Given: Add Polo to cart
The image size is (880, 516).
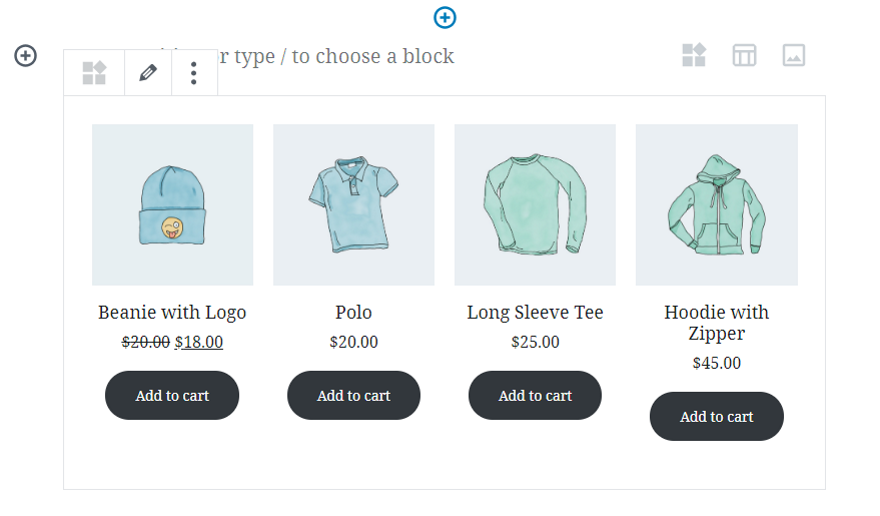Looking at the screenshot, I should pos(354,395).
